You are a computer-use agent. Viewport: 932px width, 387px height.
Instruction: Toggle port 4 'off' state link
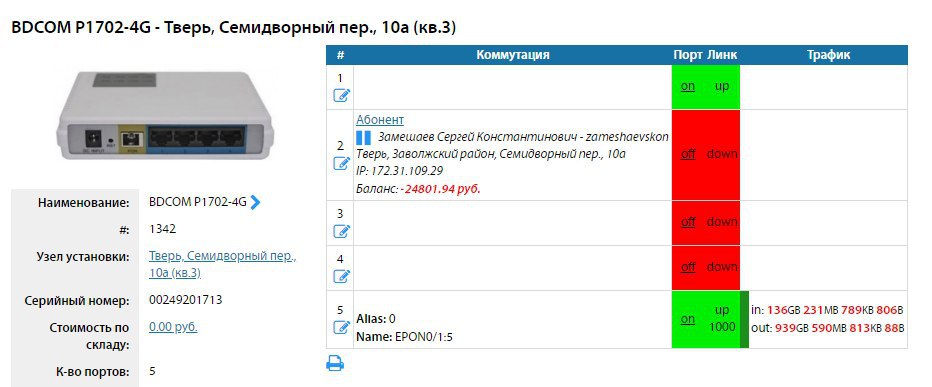688,267
